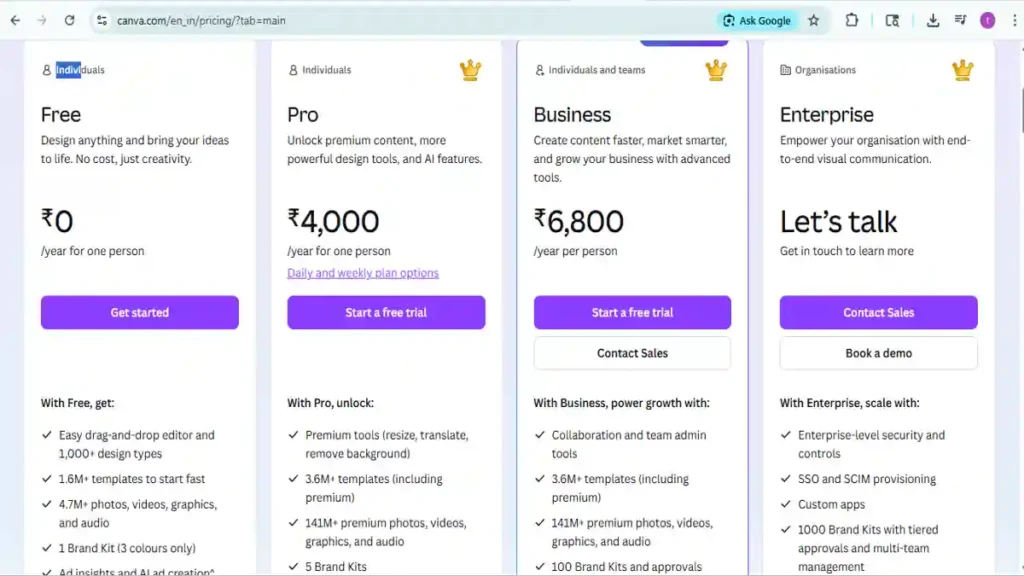Open the Daily and weekly plan options link
This screenshot has width=1024, height=576.
pos(364,273)
